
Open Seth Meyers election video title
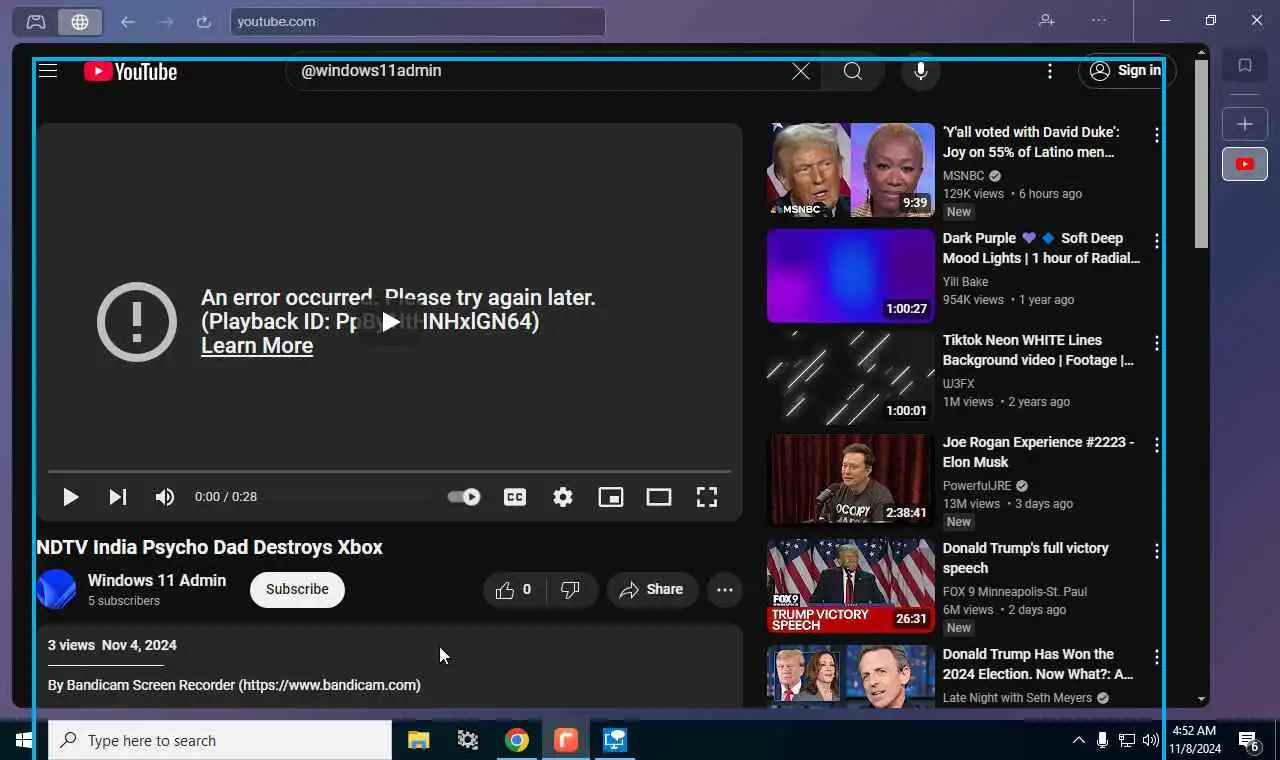click(1038, 664)
